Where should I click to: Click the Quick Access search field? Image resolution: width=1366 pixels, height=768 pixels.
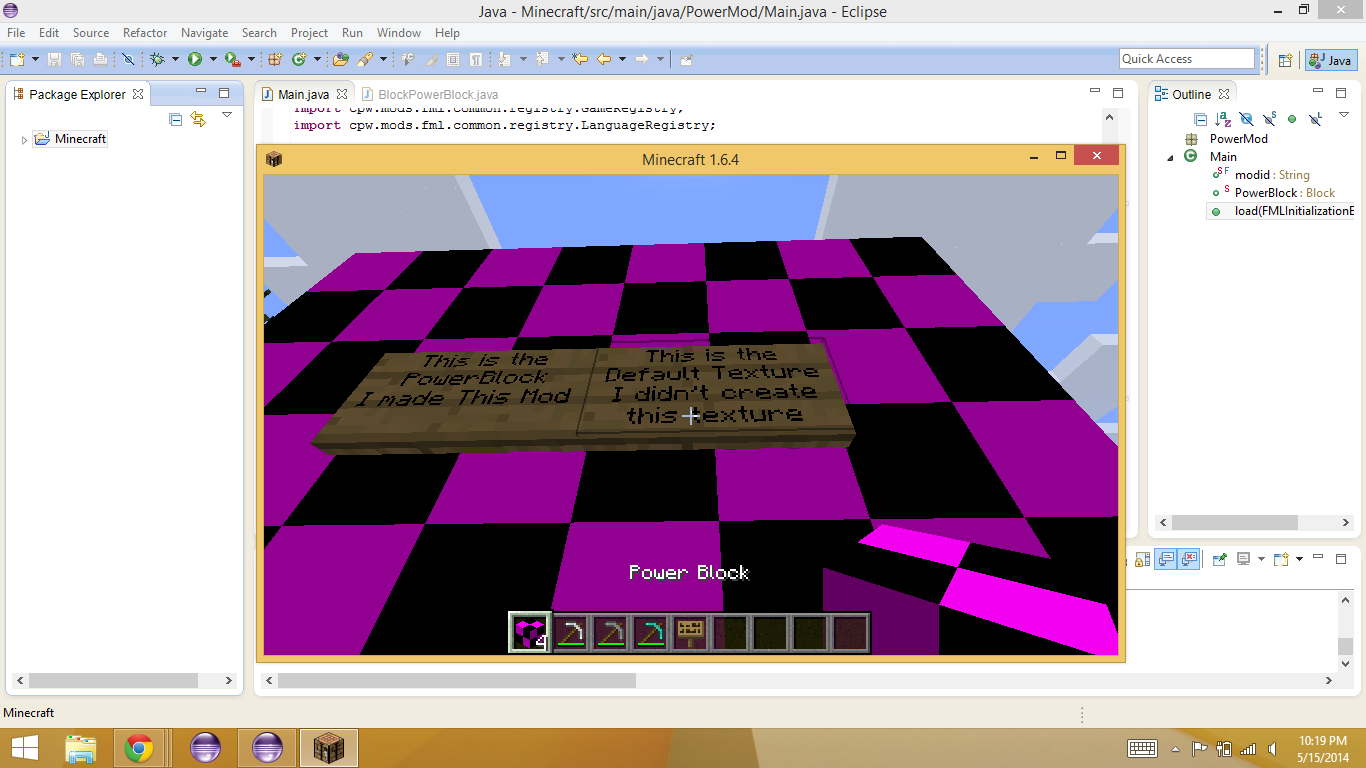point(1186,59)
